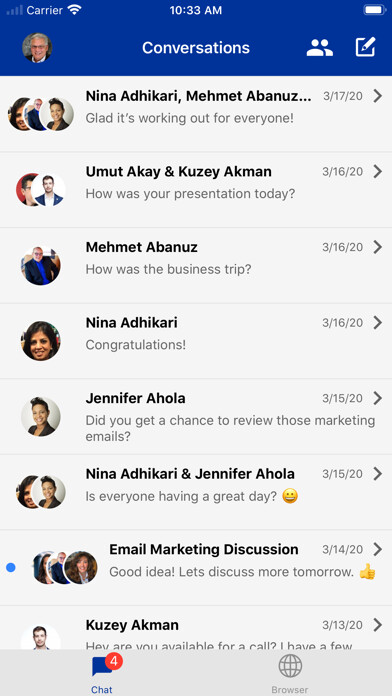The height and width of the screenshot is (696, 392).
Task: Open Mehmet Abanuz's avatar photo
Action: (x=41, y=265)
